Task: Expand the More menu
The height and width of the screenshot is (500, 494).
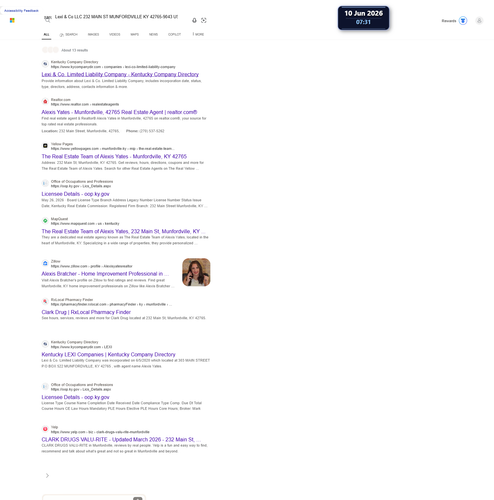Action: click(x=198, y=34)
